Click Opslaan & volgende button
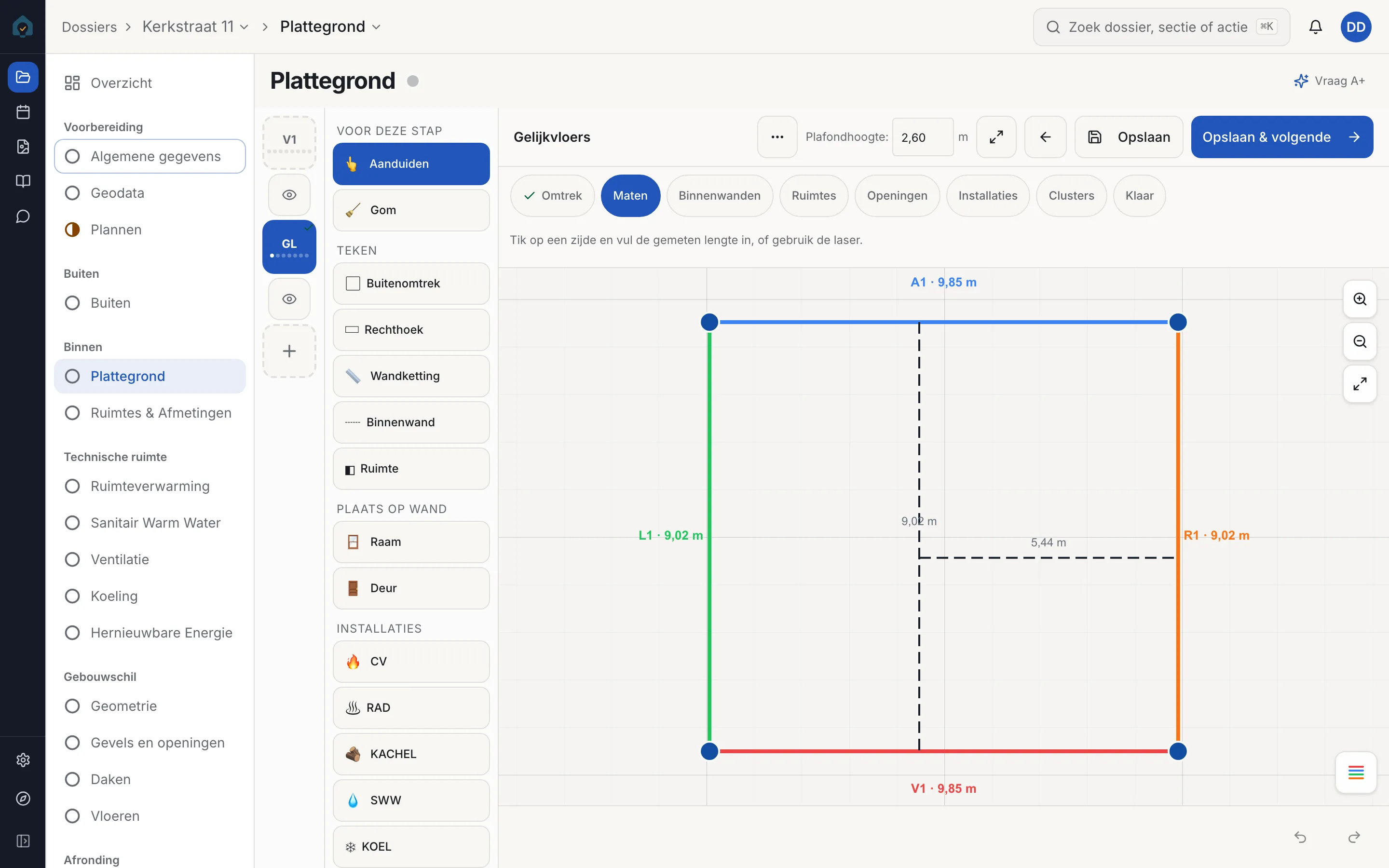This screenshot has width=1389, height=868. click(x=1281, y=137)
